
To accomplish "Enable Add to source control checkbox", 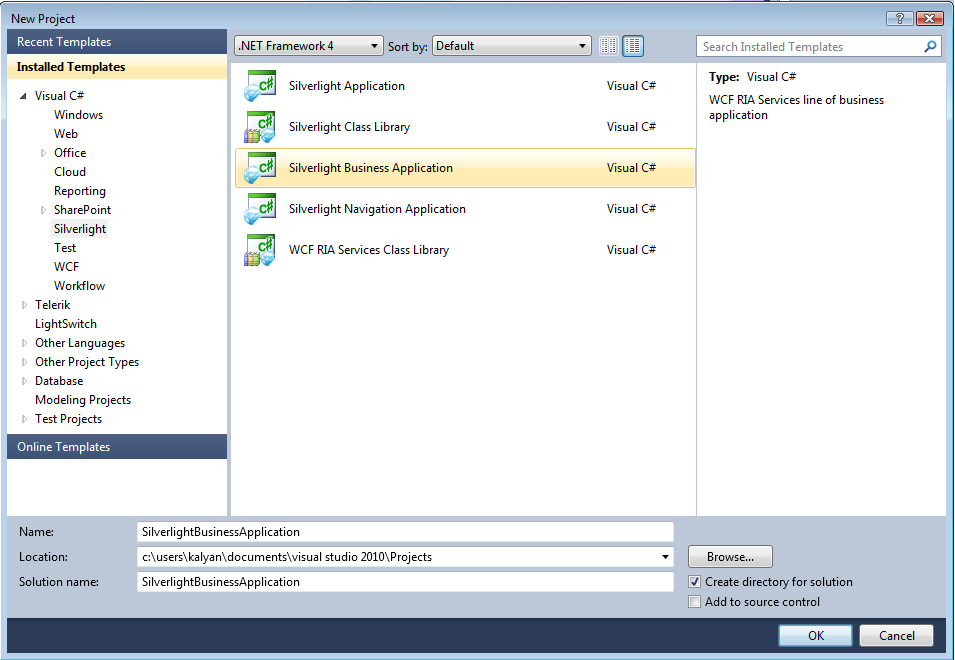I will pos(694,602).
